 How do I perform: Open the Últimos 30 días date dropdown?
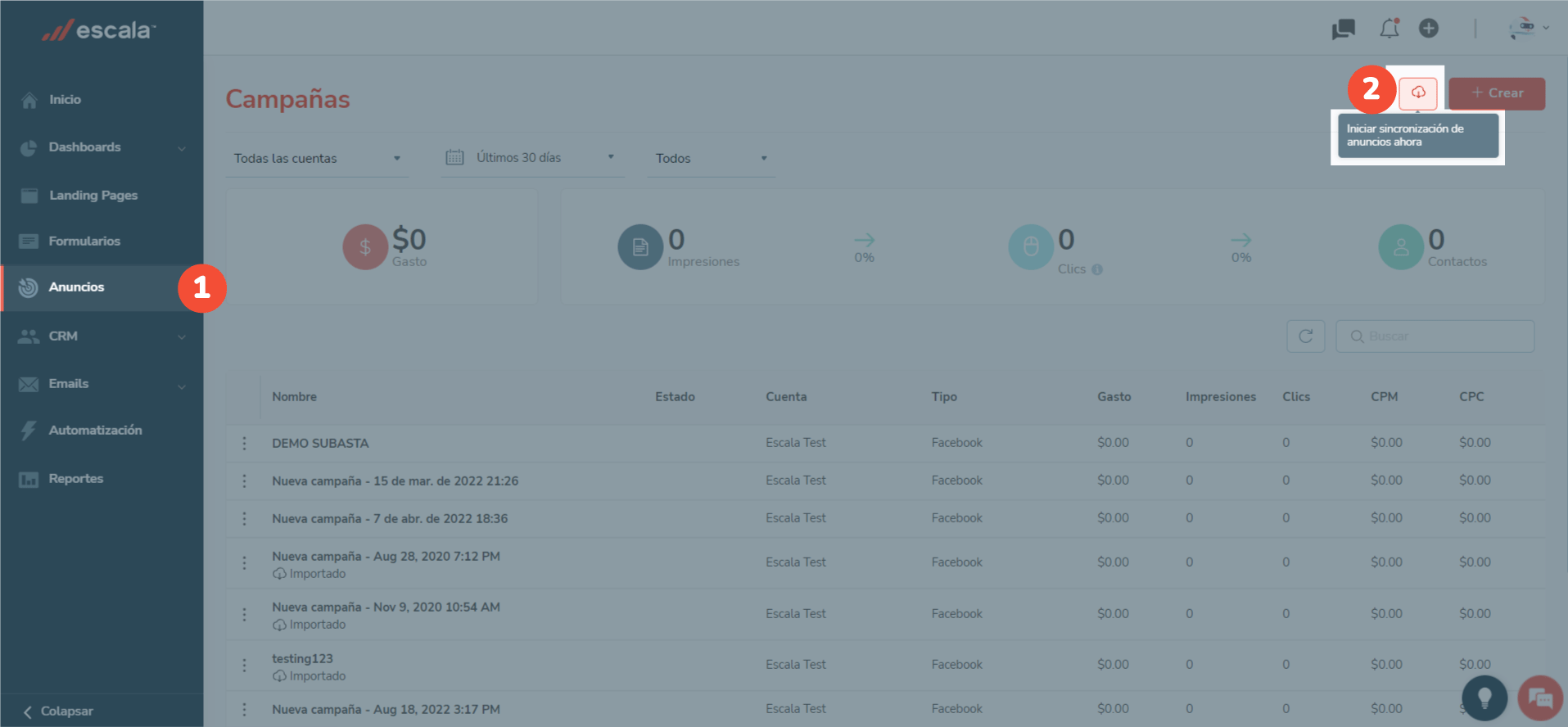(x=531, y=158)
